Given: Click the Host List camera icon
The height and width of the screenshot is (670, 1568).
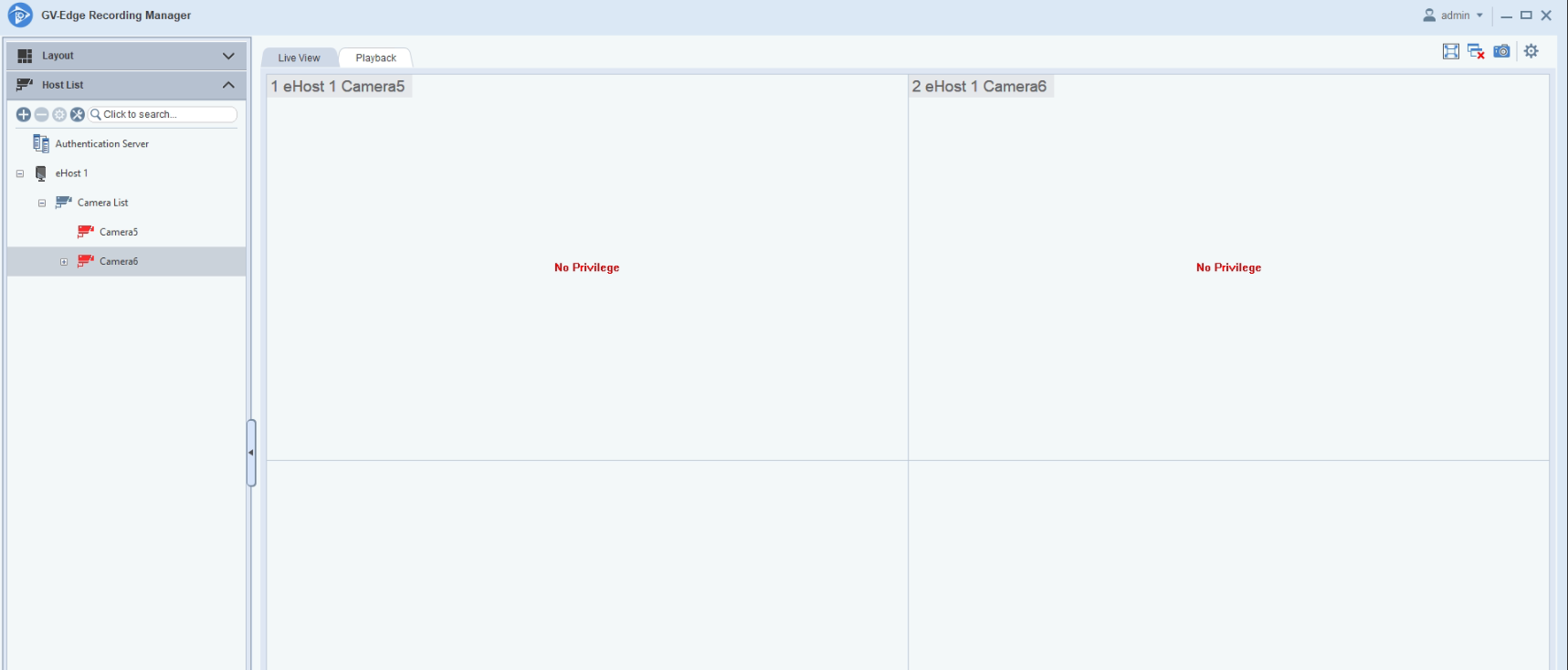Looking at the screenshot, I should [25, 85].
